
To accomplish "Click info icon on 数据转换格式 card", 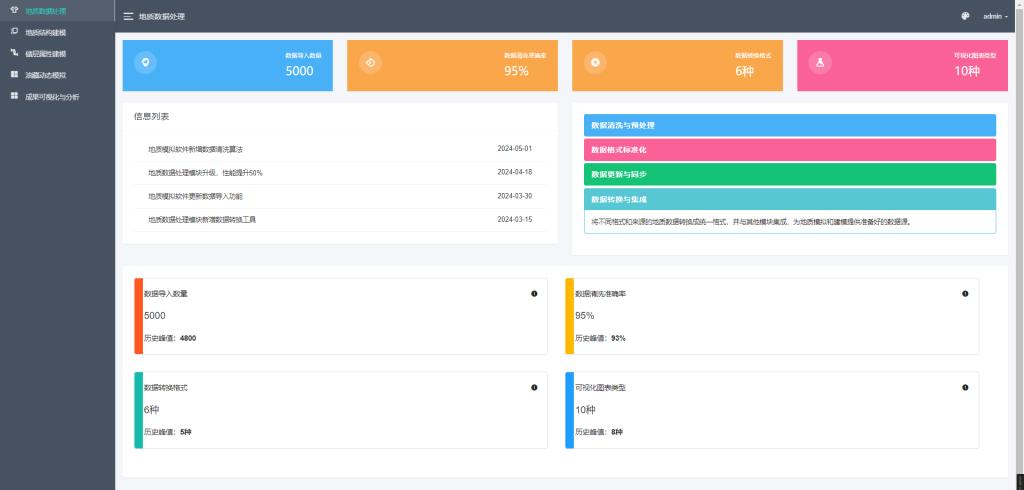I will 534,387.
